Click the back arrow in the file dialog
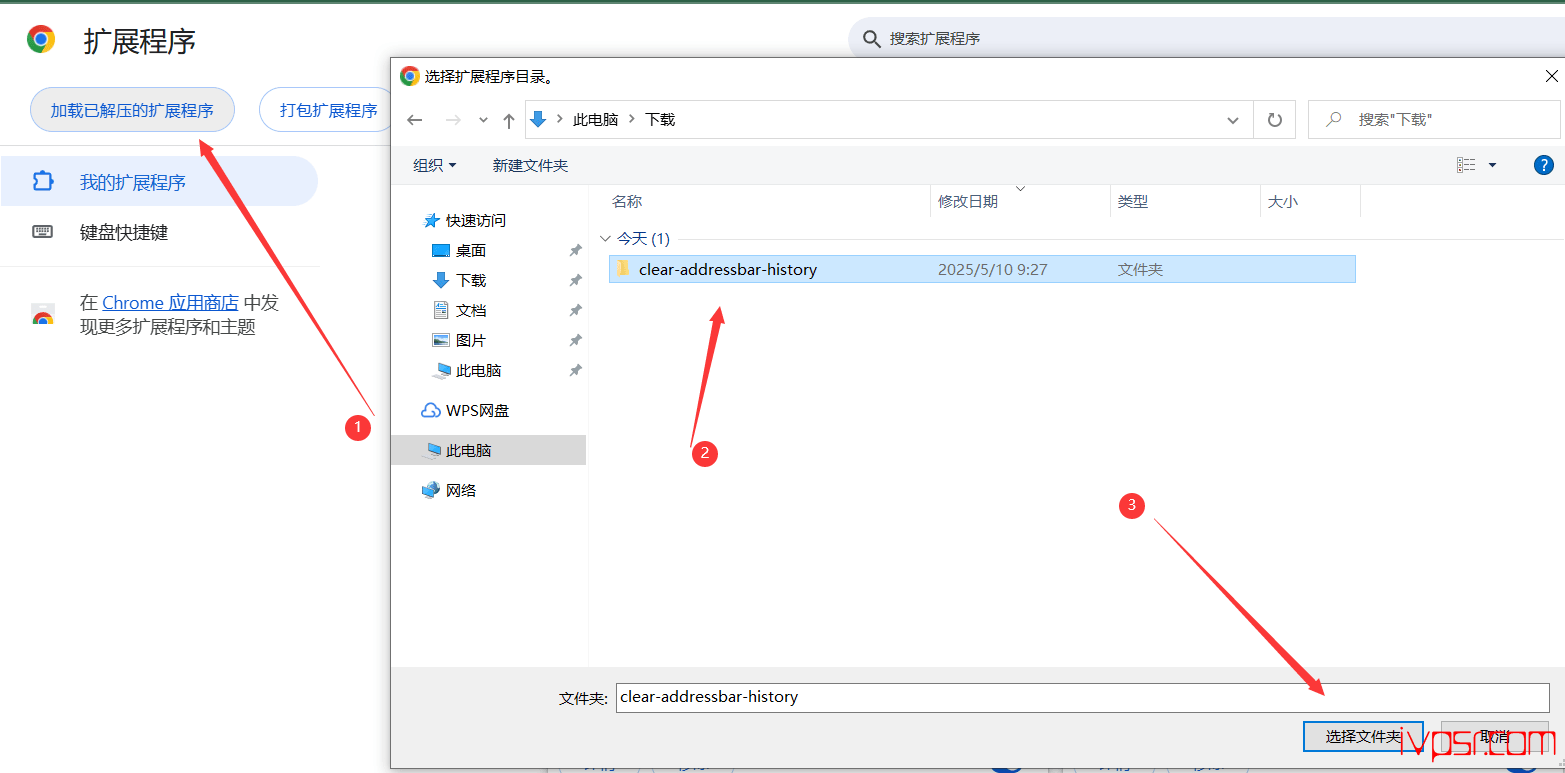The width and height of the screenshot is (1565, 773). click(x=415, y=120)
